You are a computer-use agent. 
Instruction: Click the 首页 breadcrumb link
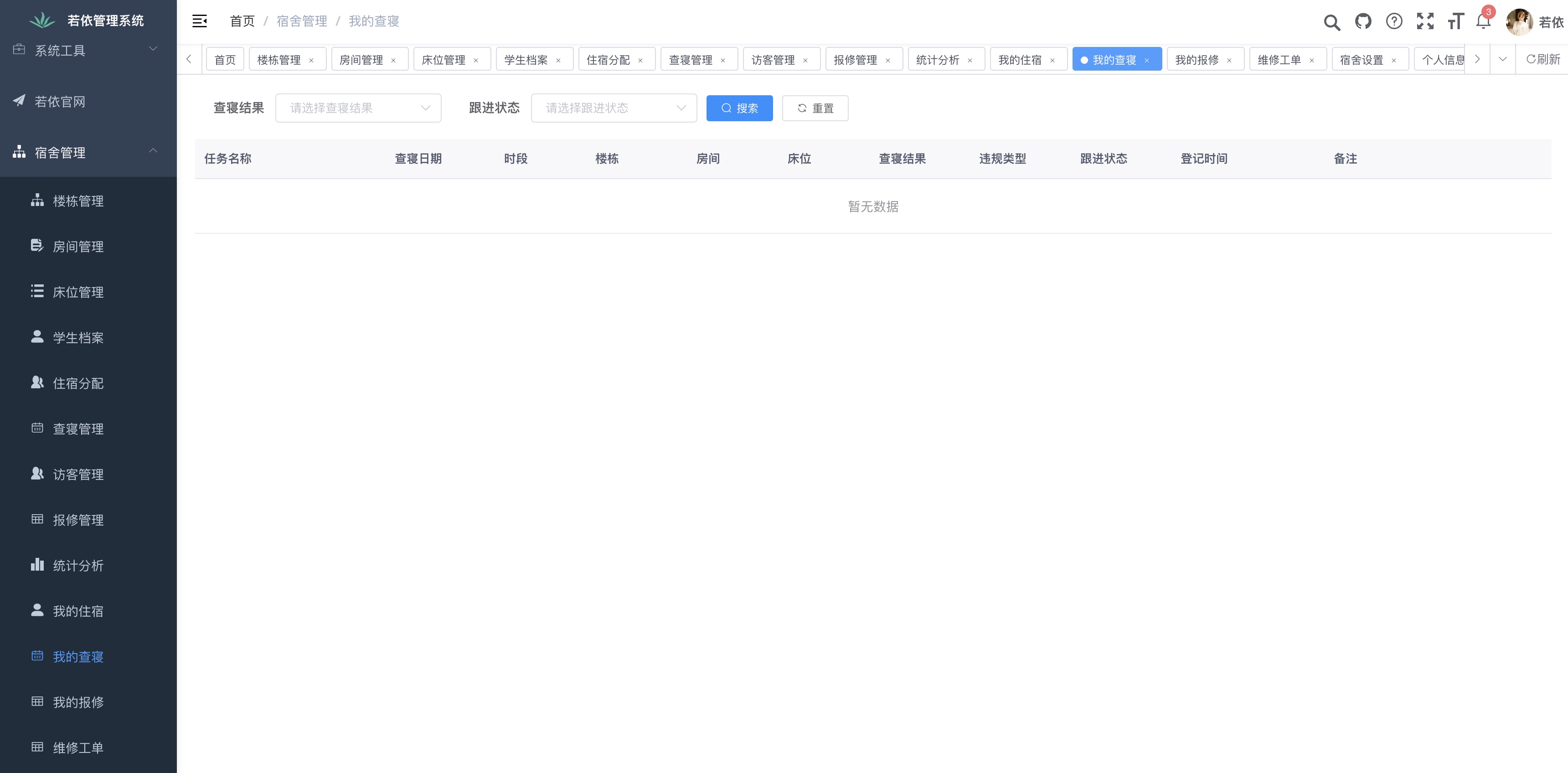242,21
